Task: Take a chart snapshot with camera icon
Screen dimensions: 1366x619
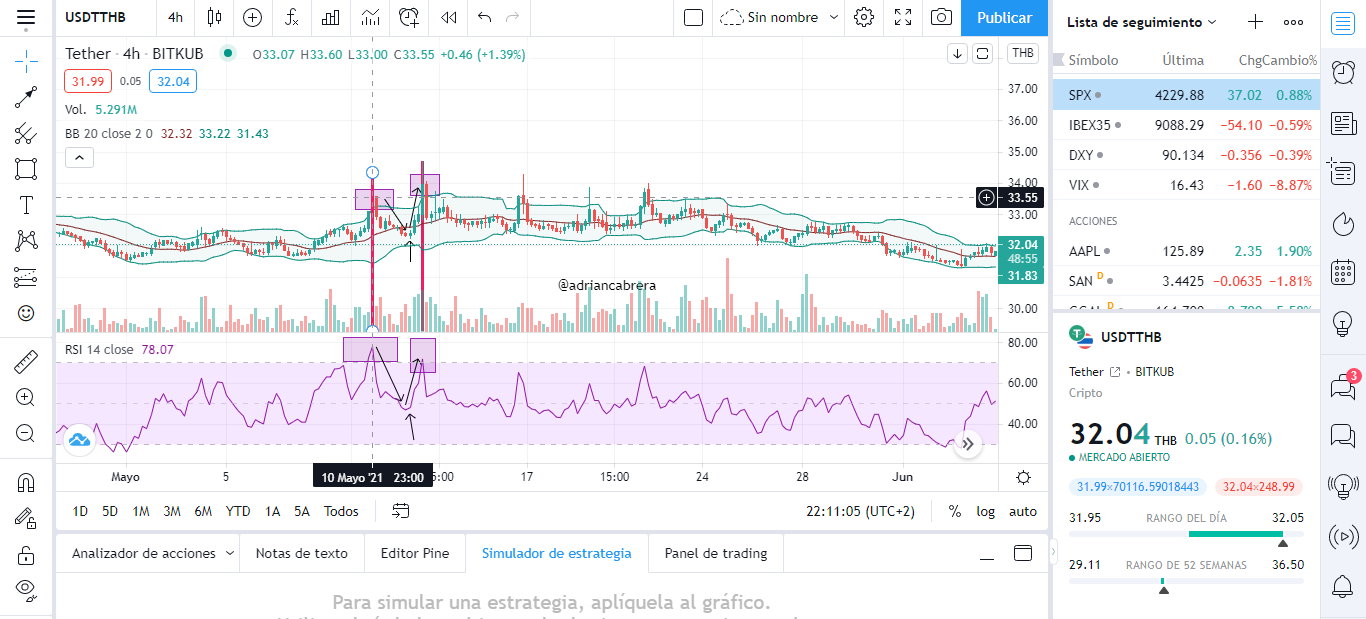Action: [x=941, y=17]
